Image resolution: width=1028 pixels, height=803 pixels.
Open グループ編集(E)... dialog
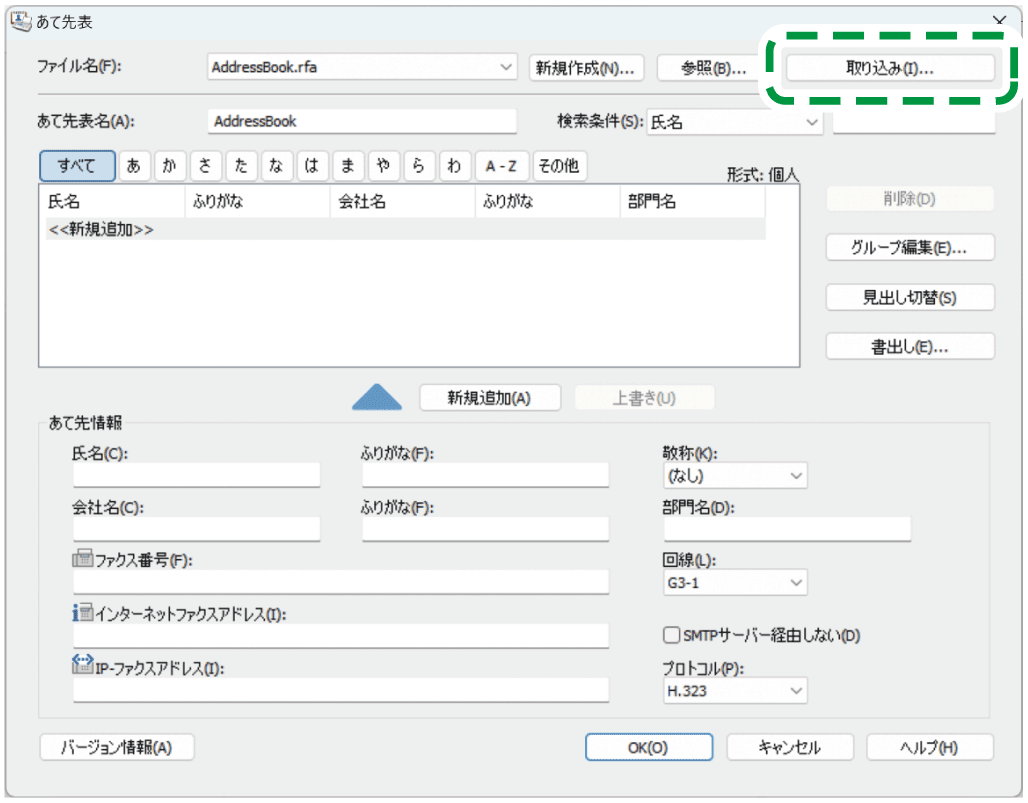tap(910, 247)
